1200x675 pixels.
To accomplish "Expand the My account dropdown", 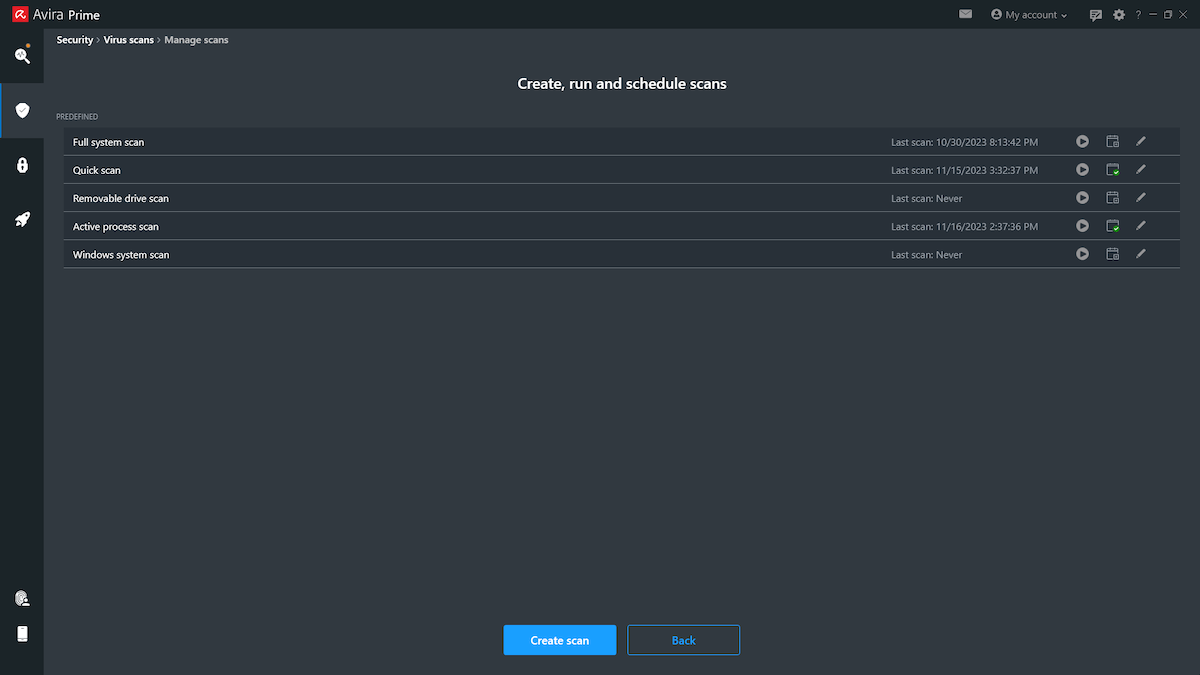I will tap(1029, 14).
